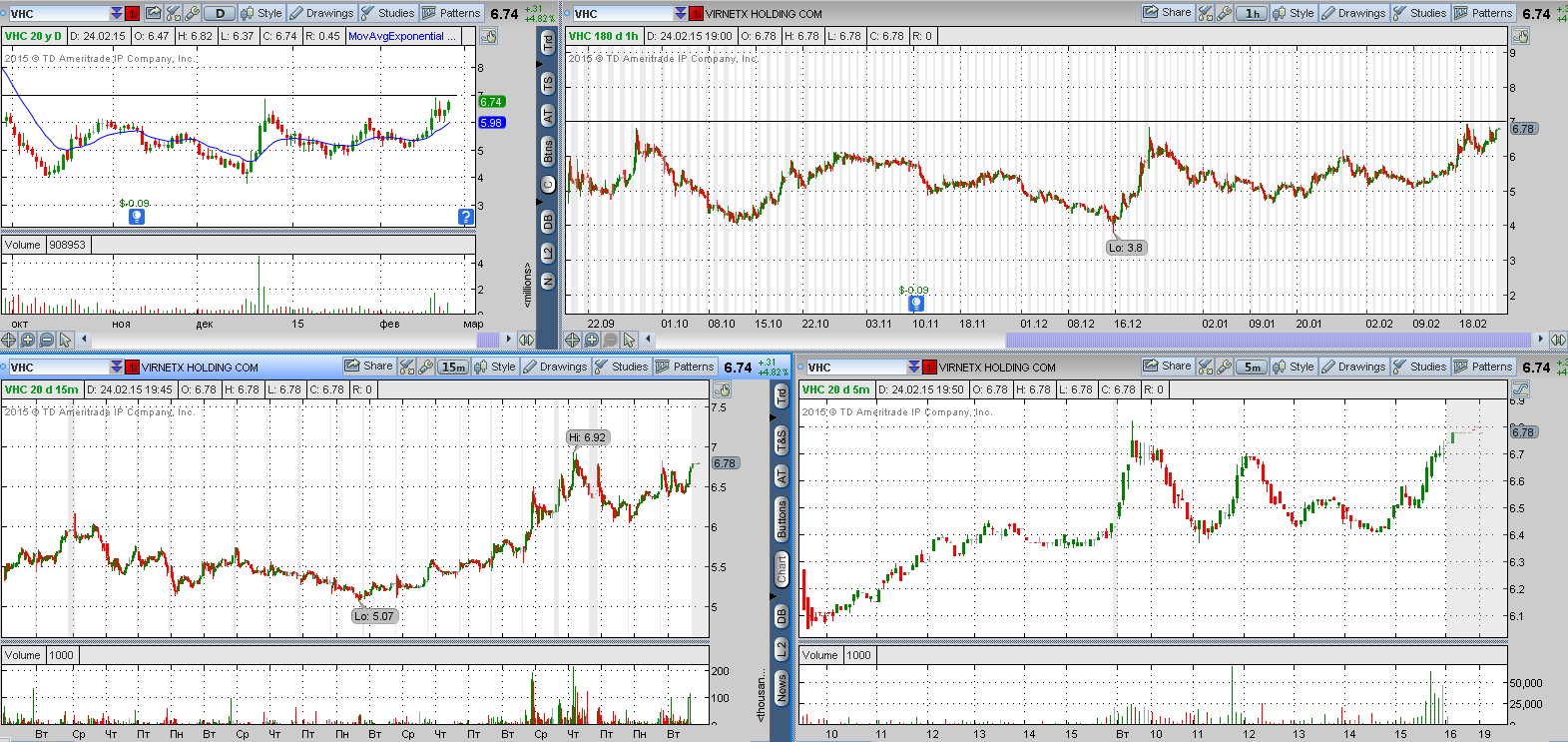The image size is (1568, 742).
Task: Click scroll right arrow below daily chart
Action: (x=508, y=340)
